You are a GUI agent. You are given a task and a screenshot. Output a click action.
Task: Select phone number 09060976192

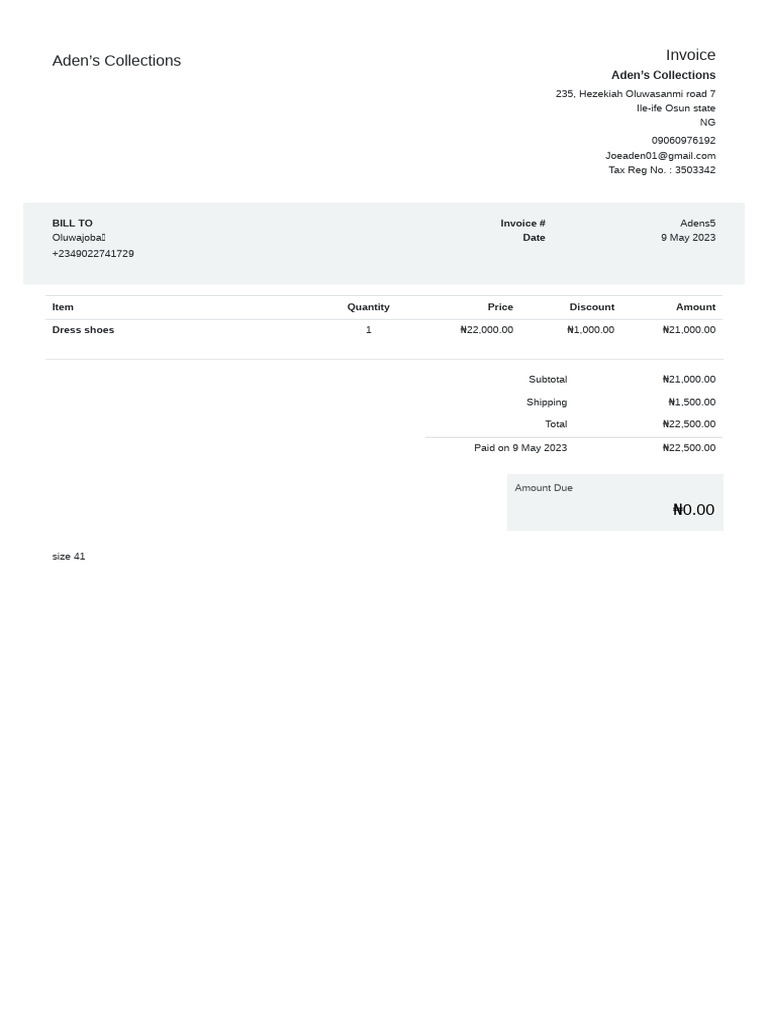coord(683,140)
